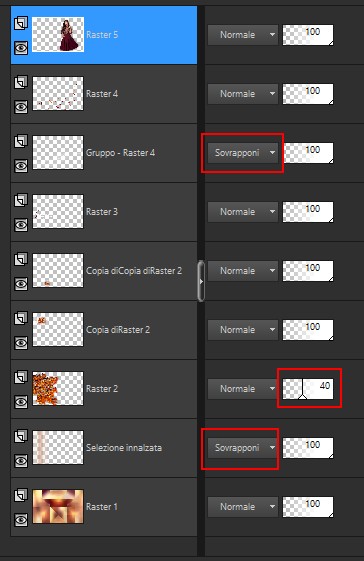Select the Copia diRaster 2 layer
Screen dimensions: 364x561
point(104,330)
